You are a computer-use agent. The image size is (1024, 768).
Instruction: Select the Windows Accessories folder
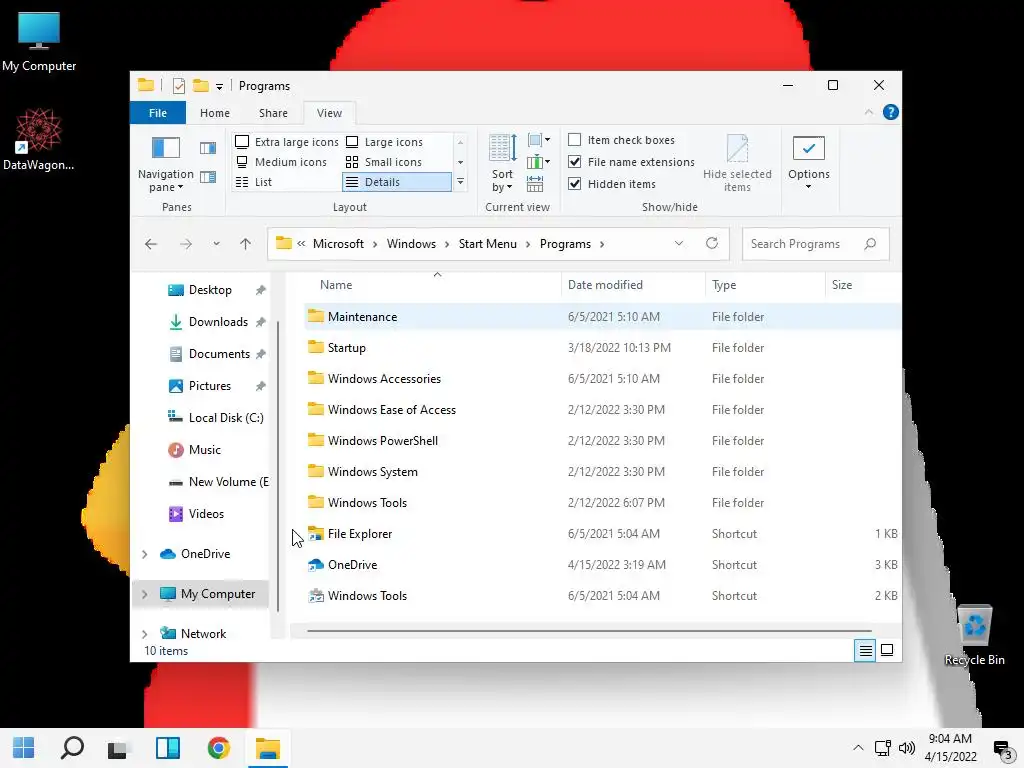(x=601, y=379)
